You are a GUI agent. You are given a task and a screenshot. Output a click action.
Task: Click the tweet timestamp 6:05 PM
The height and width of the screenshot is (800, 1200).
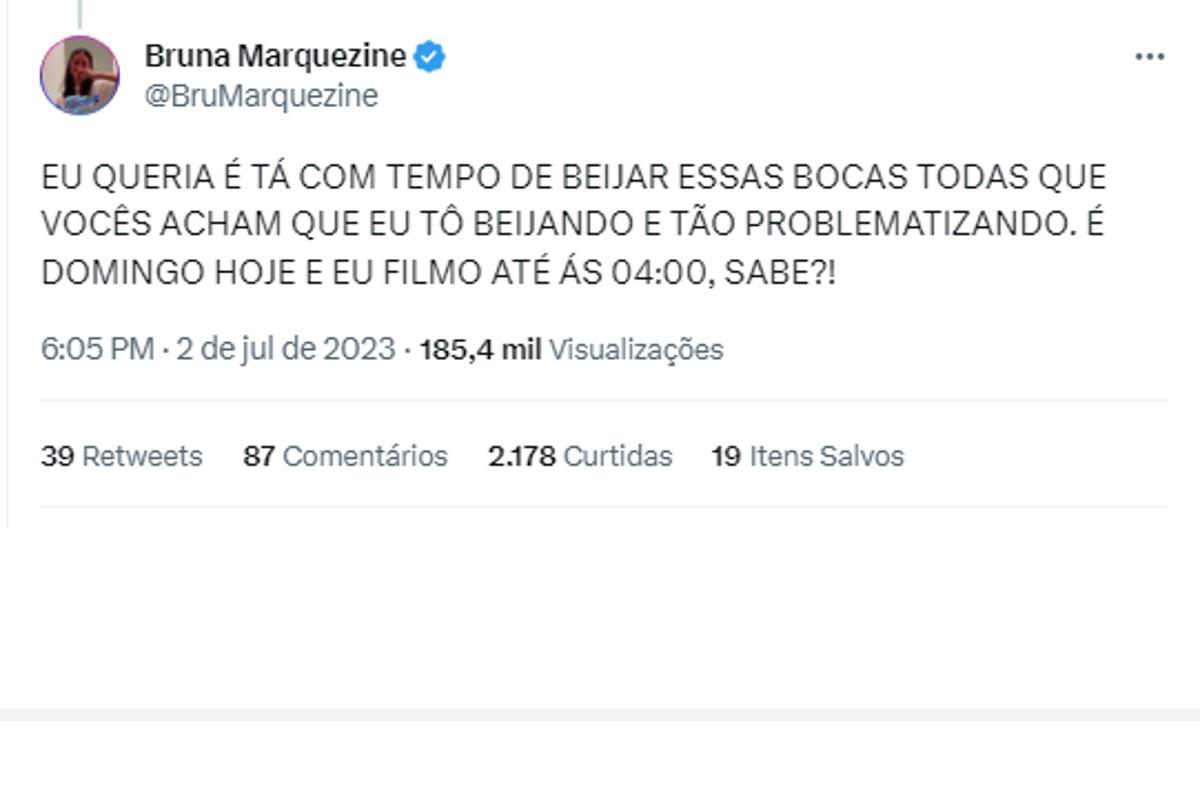(x=99, y=351)
